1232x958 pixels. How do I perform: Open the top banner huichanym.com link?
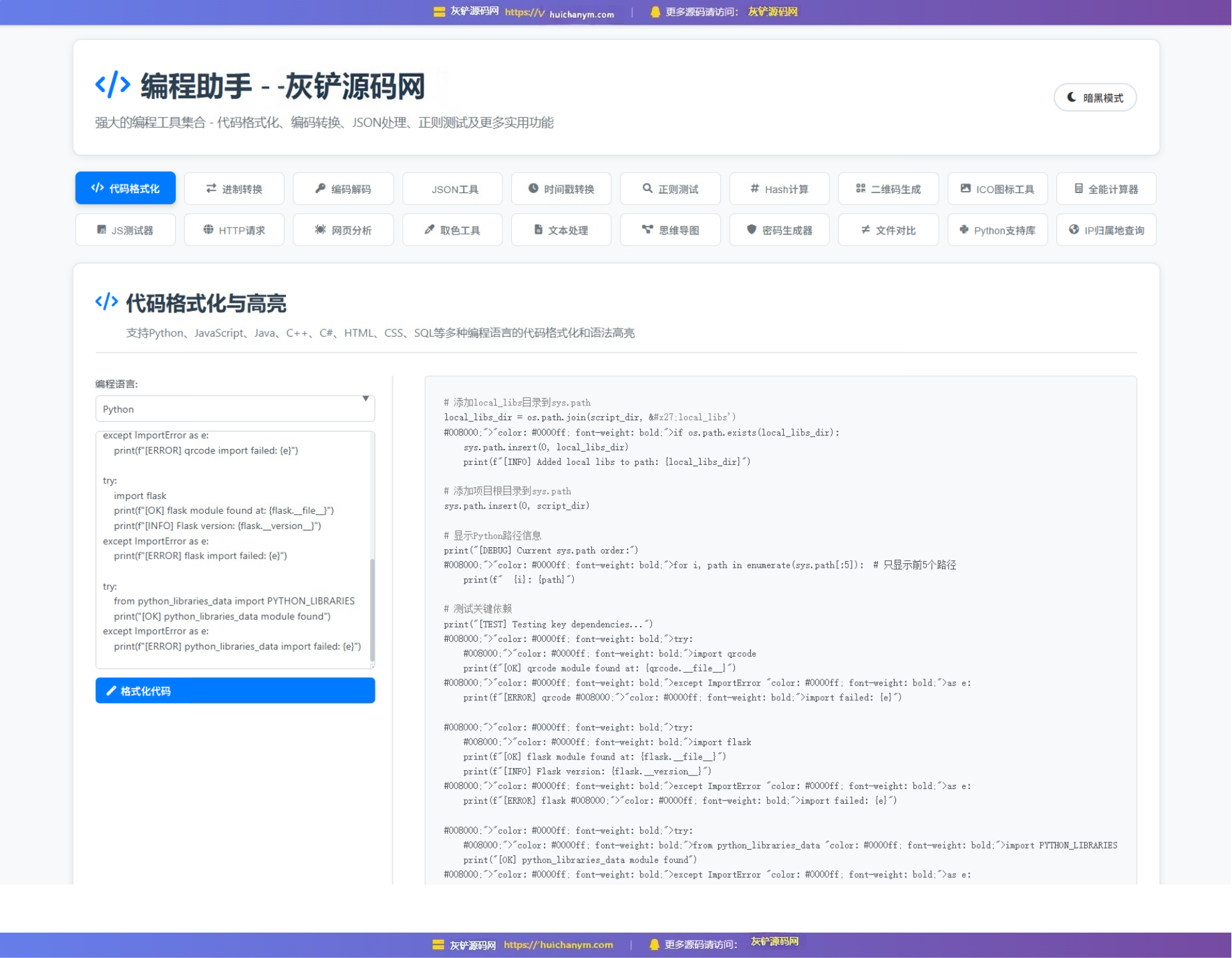(x=559, y=13)
